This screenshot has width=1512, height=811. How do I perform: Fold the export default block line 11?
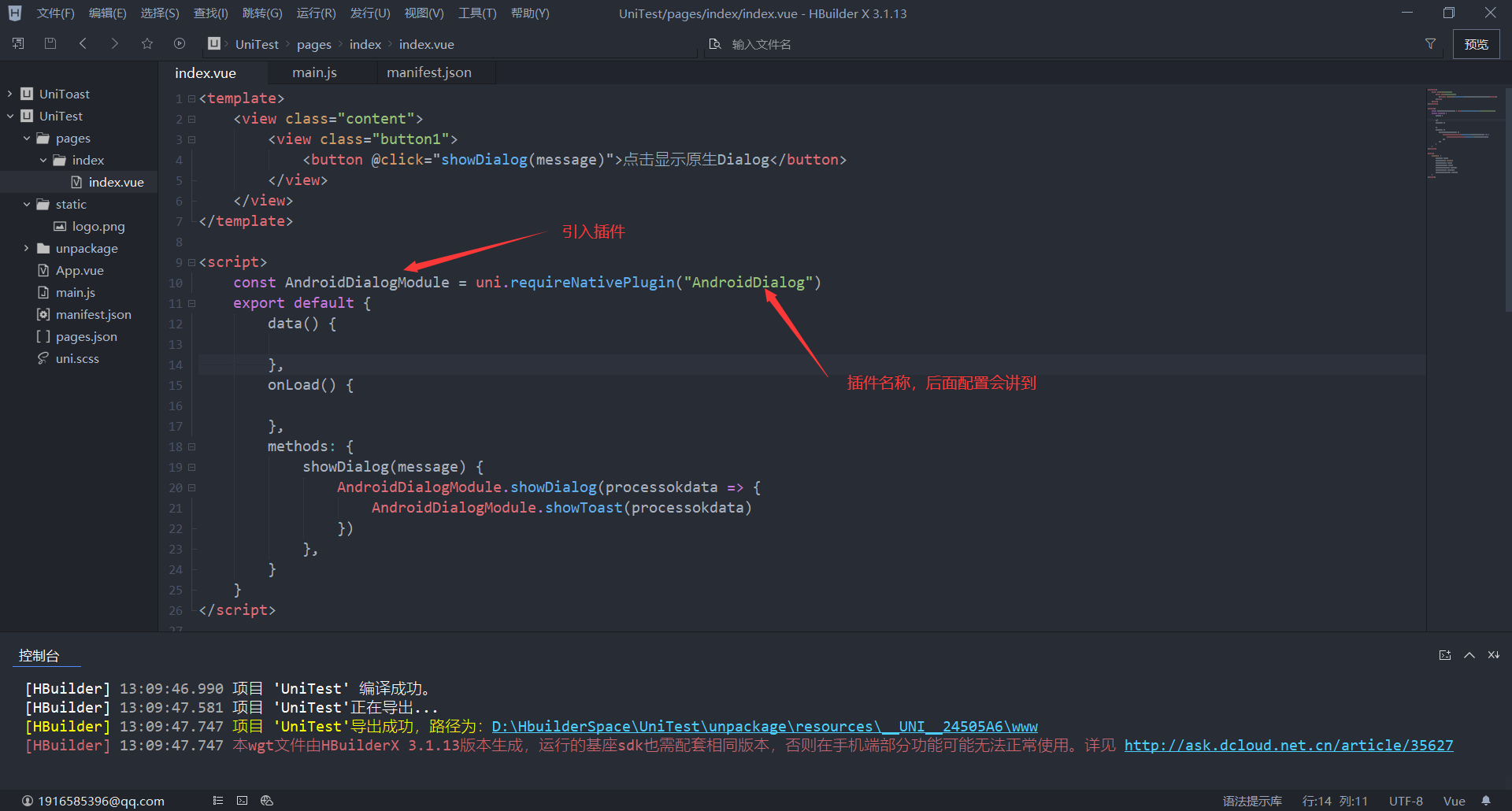coord(191,303)
